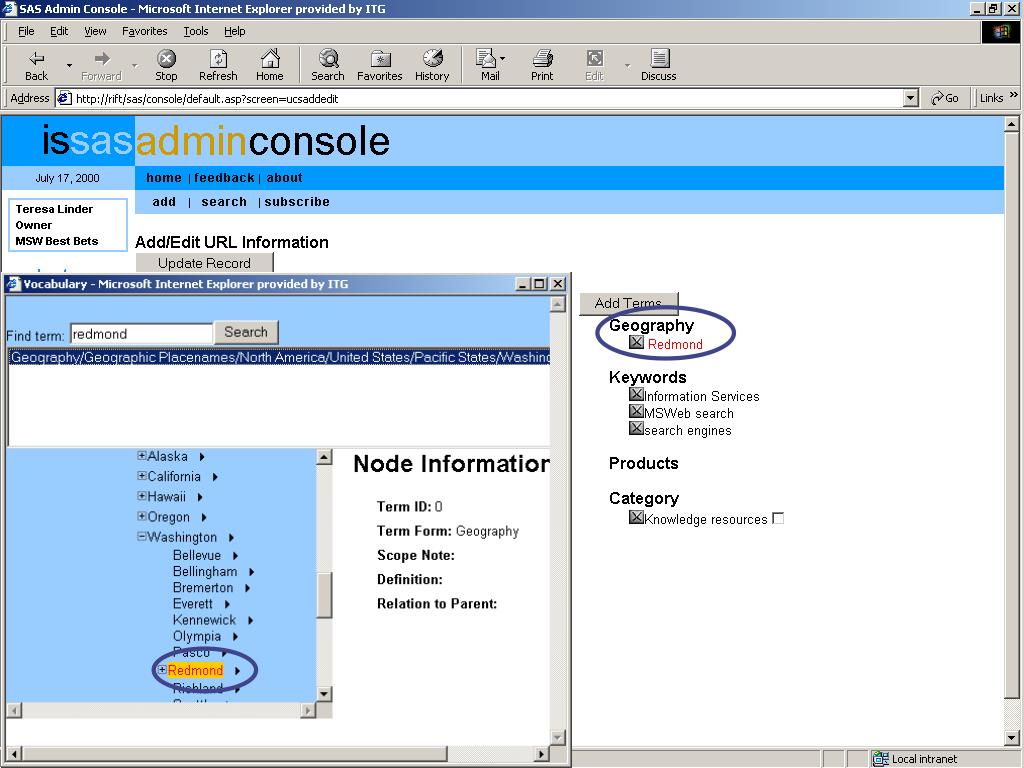Select Kennewick in the Washington tree
The height and width of the screenshot is (768, 1024).
pyautogui.click(x=204, y=620)
